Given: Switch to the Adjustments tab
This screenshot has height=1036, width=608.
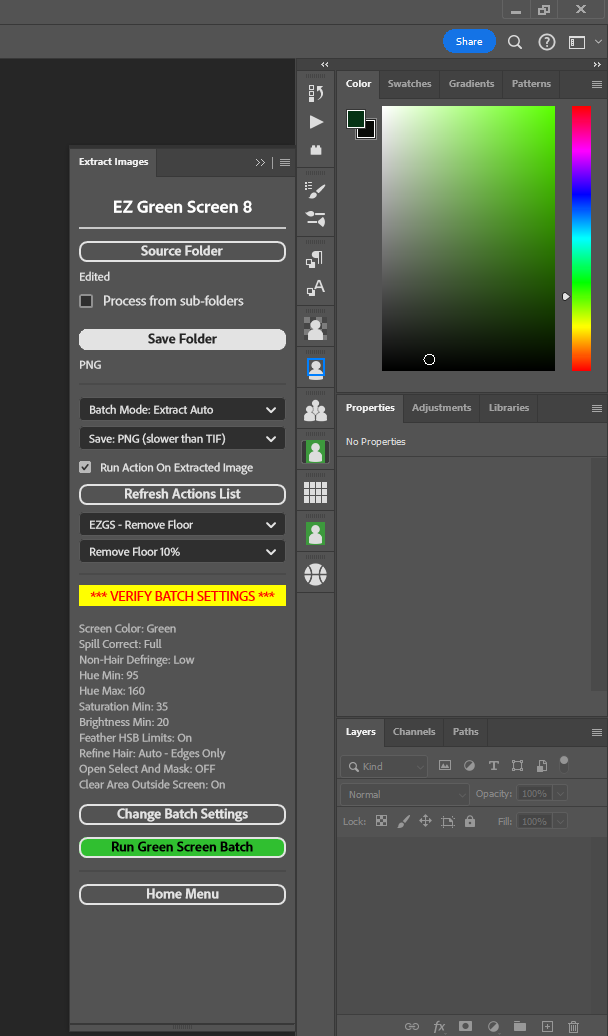Looking at the screenshot, I should pyautogui.click(x=441, y=408).
